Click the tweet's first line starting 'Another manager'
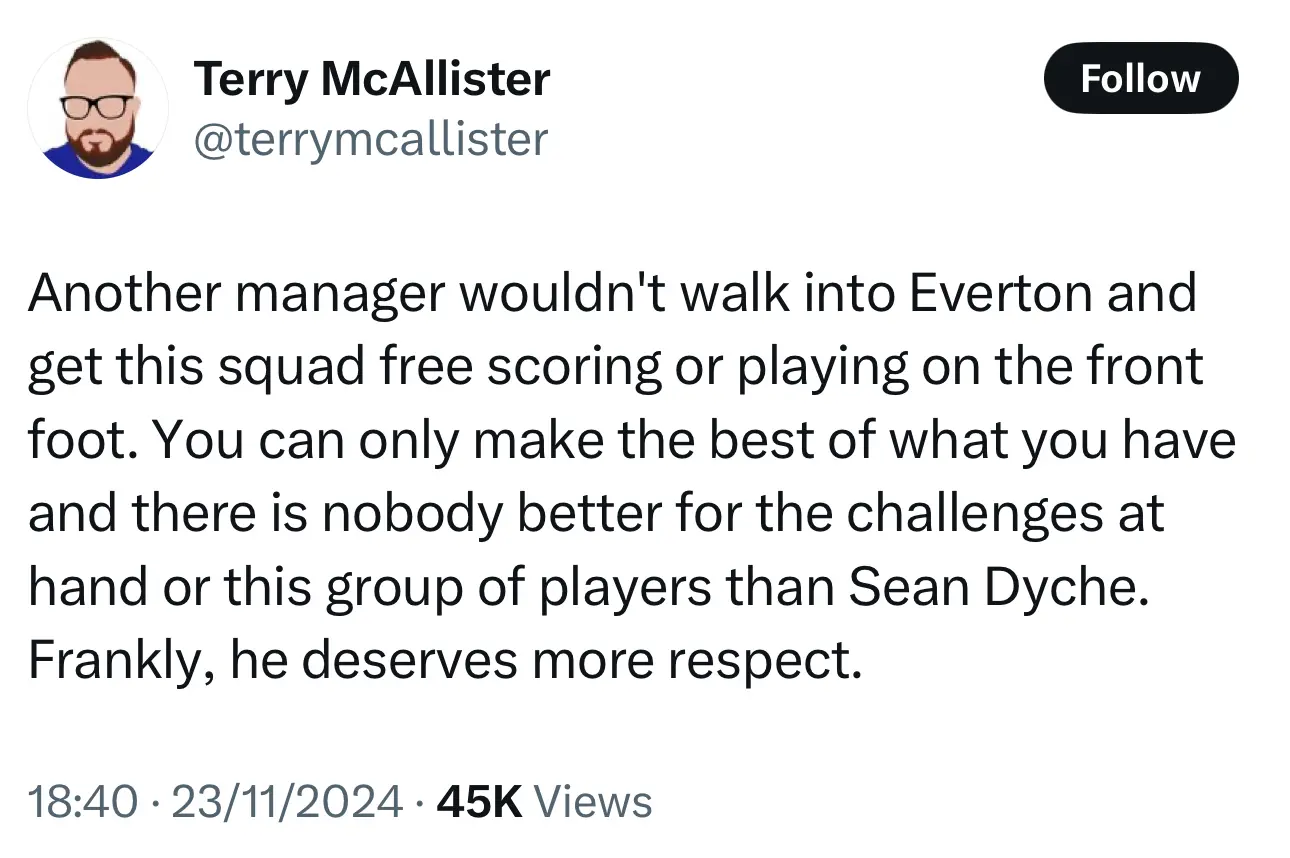Image resolution: width=1290 pixels, height=858 pixels. tap(610, 293)
